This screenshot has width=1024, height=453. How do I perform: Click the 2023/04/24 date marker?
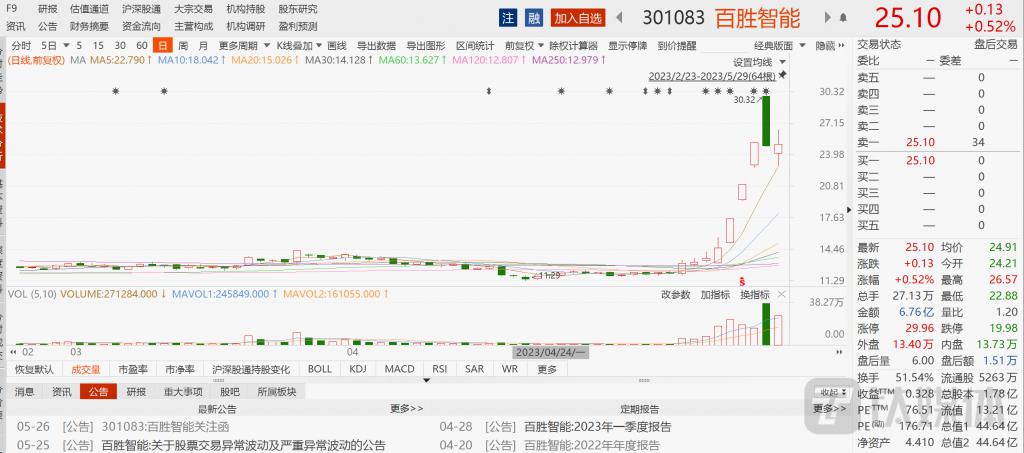tap(551, 352)
